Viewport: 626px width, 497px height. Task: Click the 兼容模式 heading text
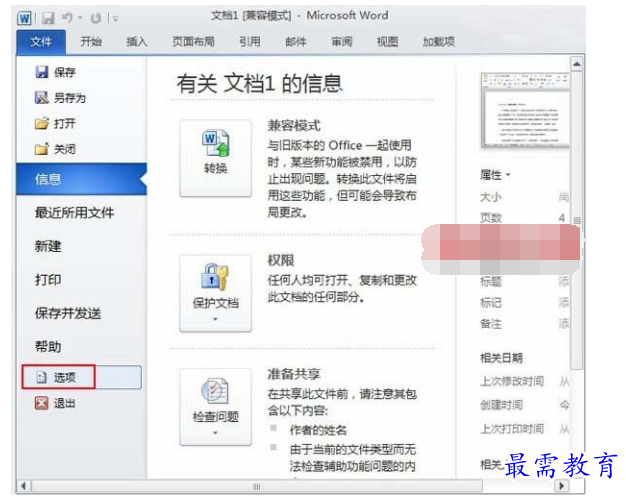coord(294,125)
